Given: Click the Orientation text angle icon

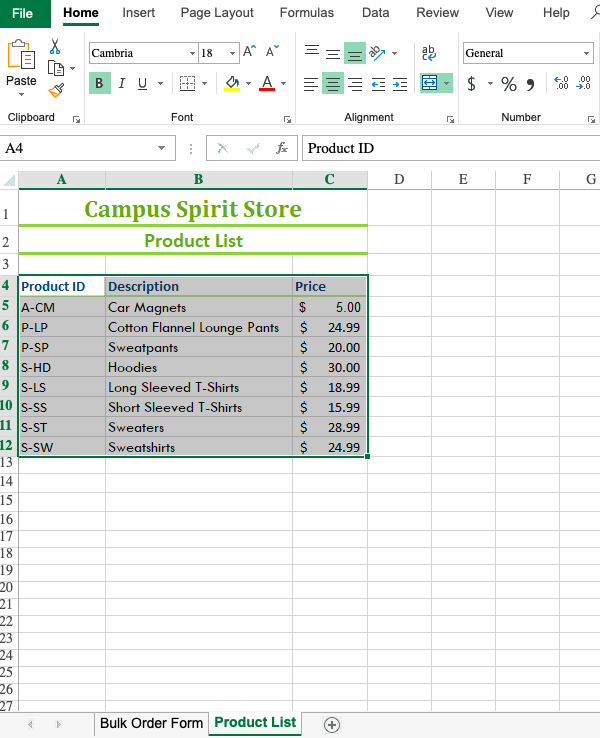Looking at the screenshot, I should pos(377,53).
